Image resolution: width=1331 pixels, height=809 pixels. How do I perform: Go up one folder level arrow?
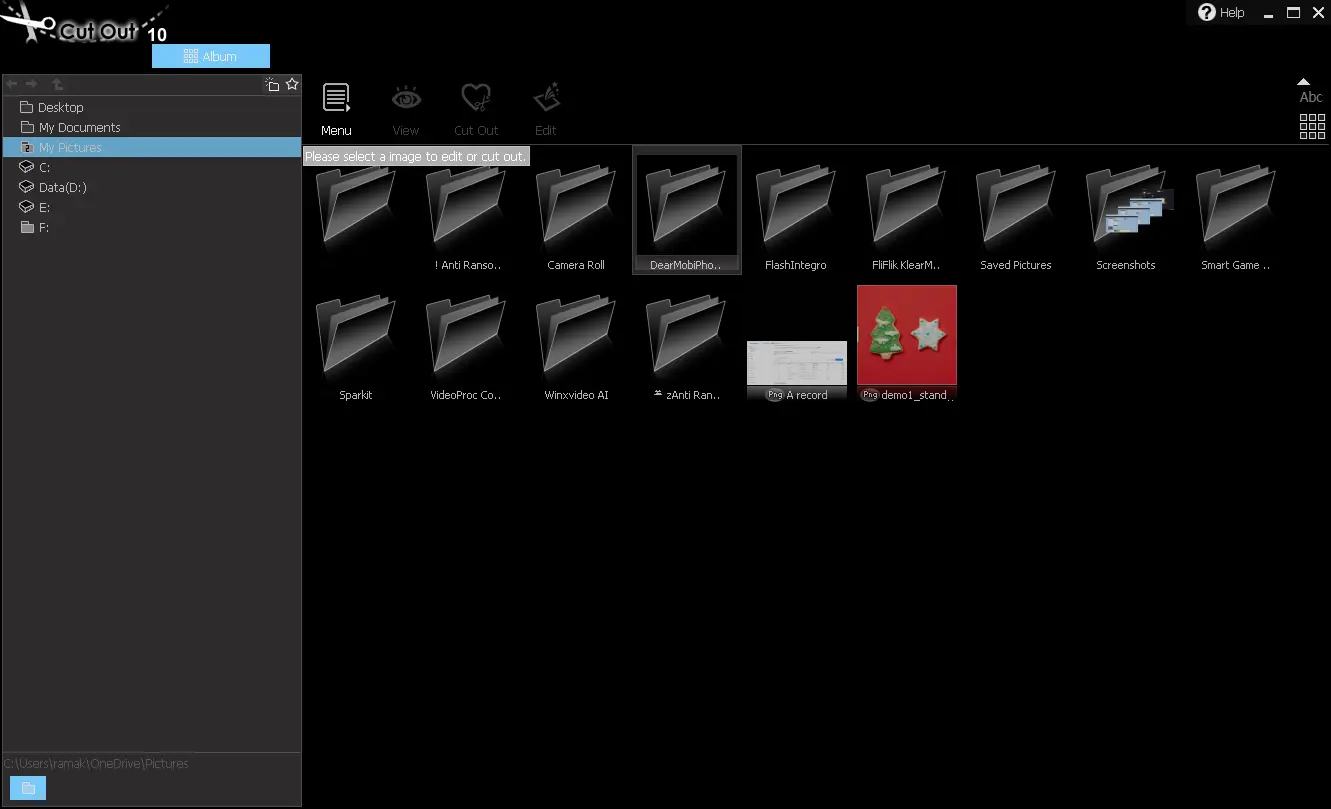click(x=57, y=85)
